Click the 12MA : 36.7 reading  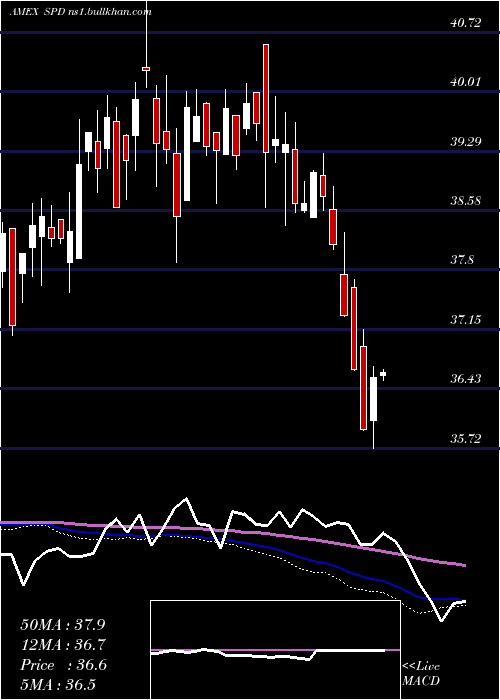coord(63,645)
